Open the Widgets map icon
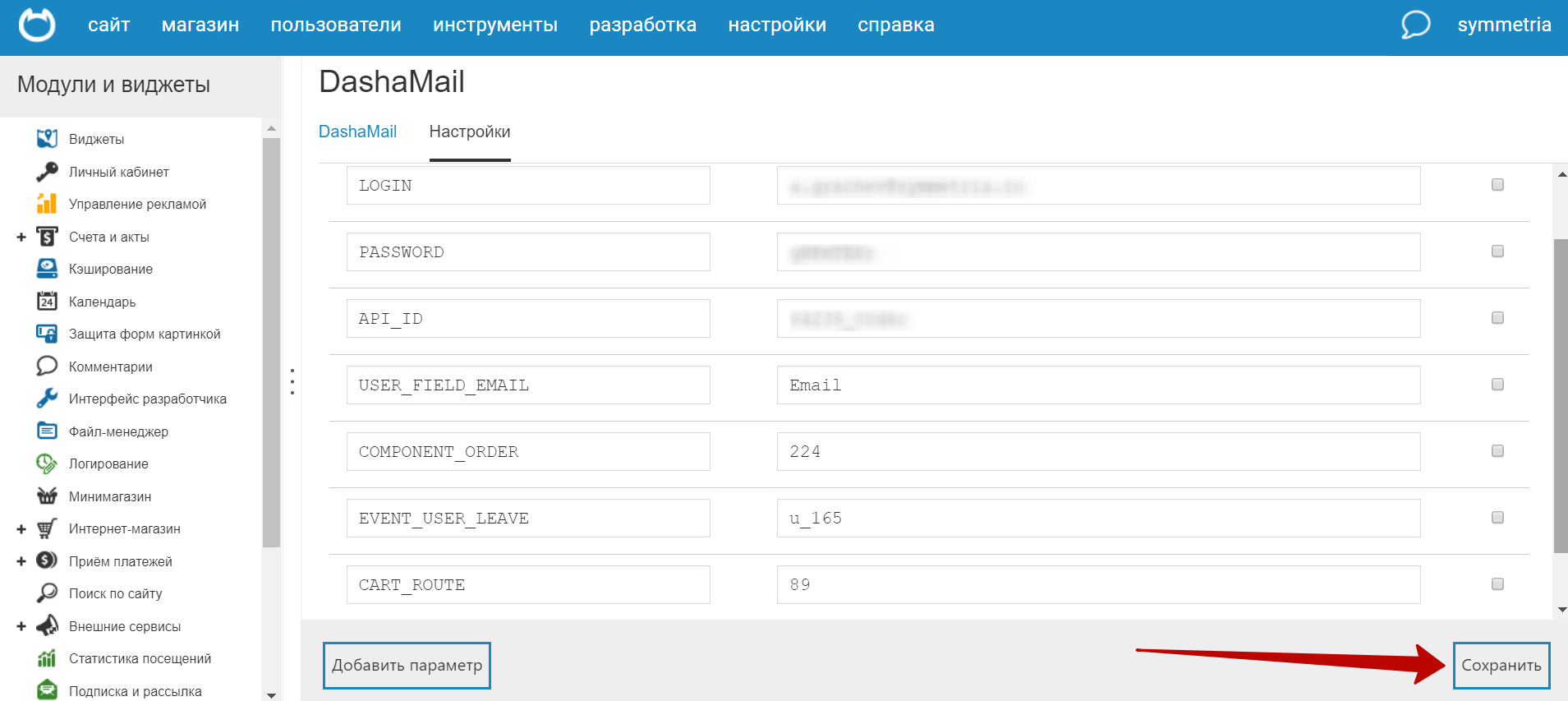The height and width of the screenshot is (701, 1568). (47, 139)
